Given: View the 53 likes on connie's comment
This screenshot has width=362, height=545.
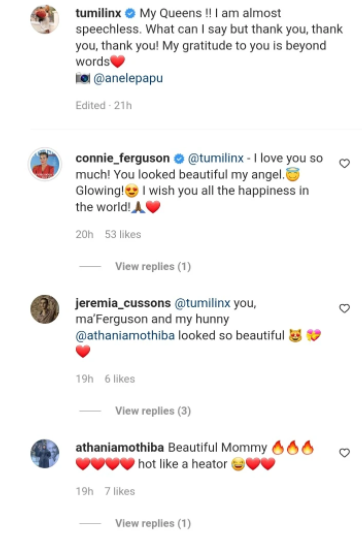Looking at the screenshot, I should click(123, 234).
